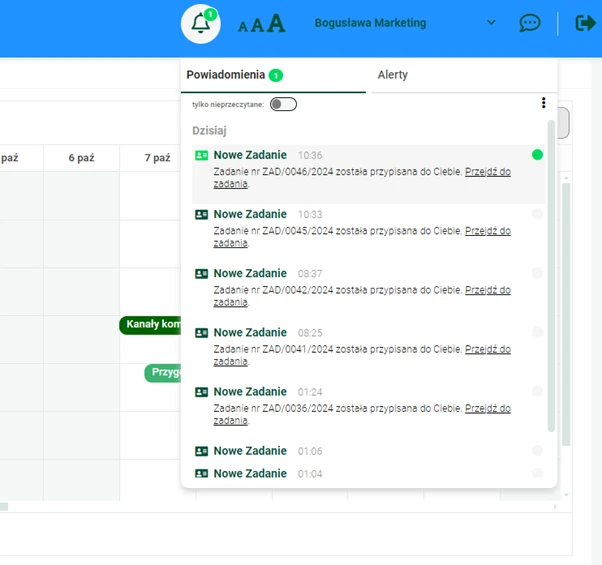
Task: Select the smallest font size A
Action: coord(242,27)
